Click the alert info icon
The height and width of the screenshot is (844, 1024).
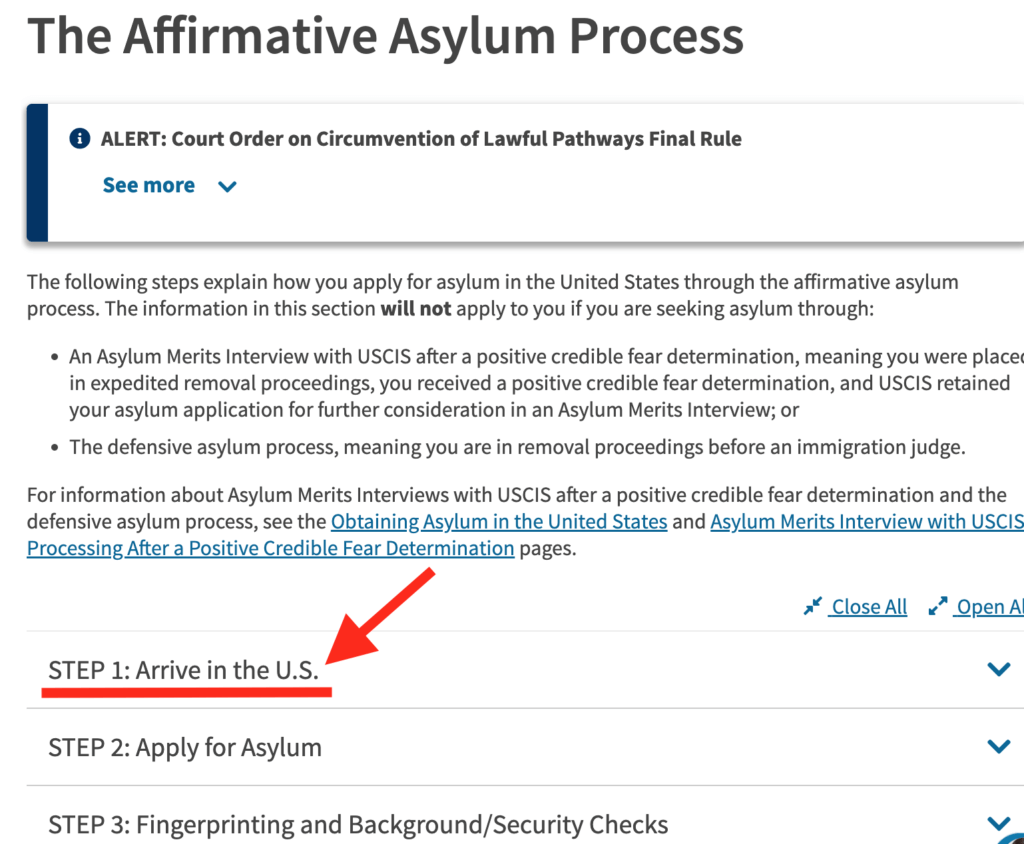pyautogui.click(x=80, y=139)
